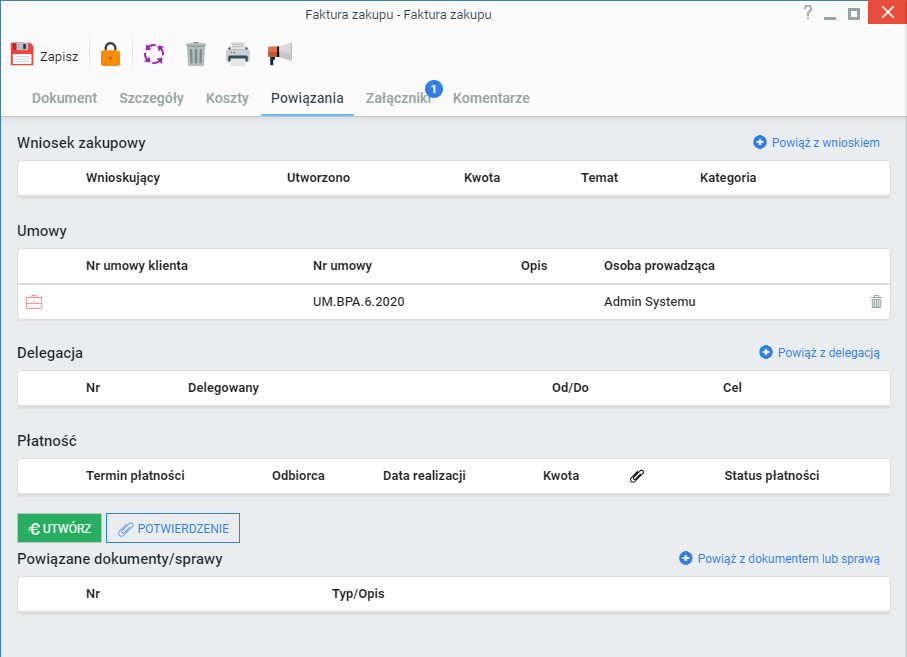Image resolution: width=907 pixels, height=657 pixels.
Task: Delete the UM.BPA.6.2020 contract row
Action: pos(876,302)
